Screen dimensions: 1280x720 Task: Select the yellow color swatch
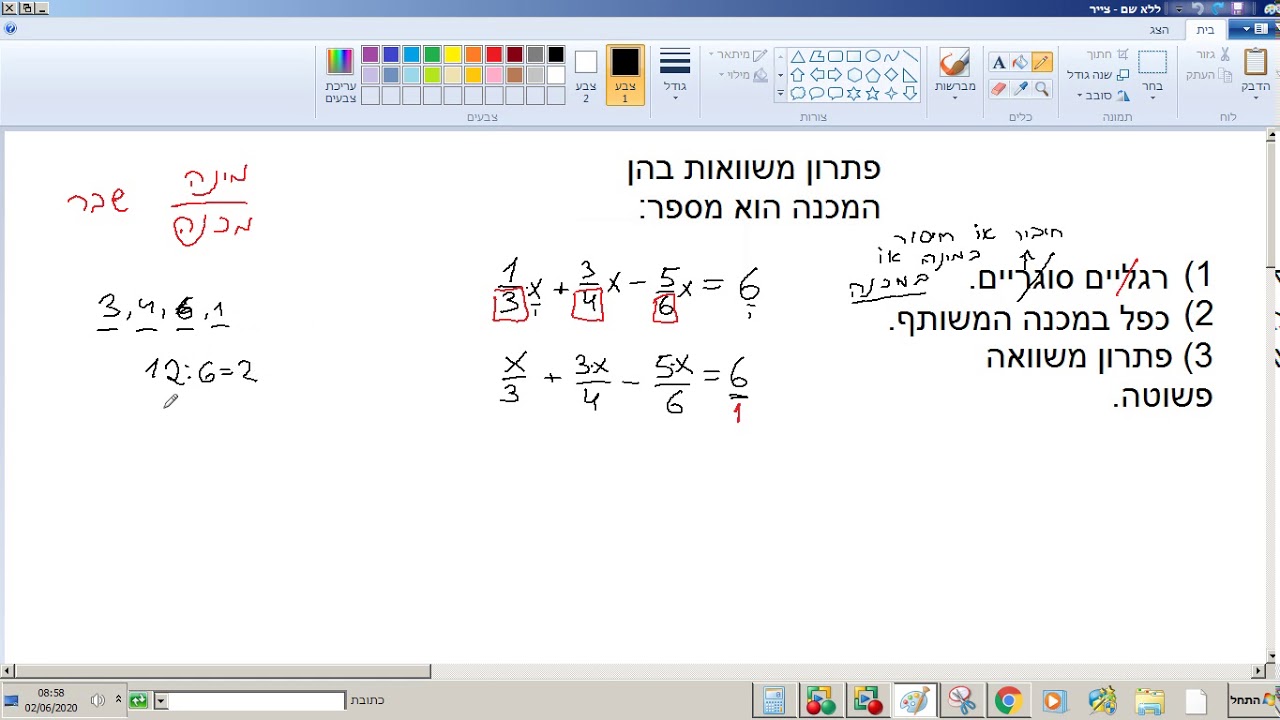[x=453, y=55]
